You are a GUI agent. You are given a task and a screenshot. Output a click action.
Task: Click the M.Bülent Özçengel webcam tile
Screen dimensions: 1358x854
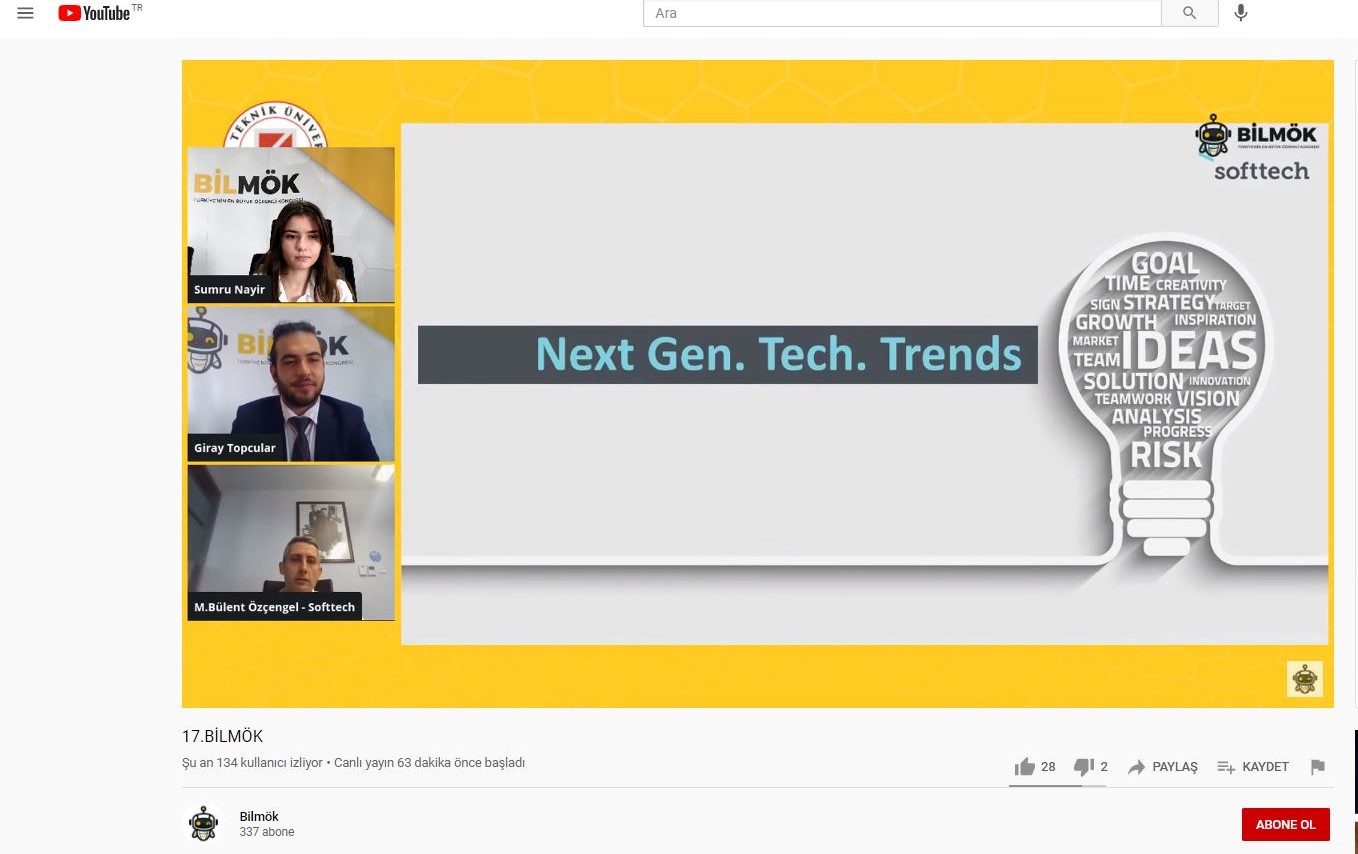(x=291, y=542)
